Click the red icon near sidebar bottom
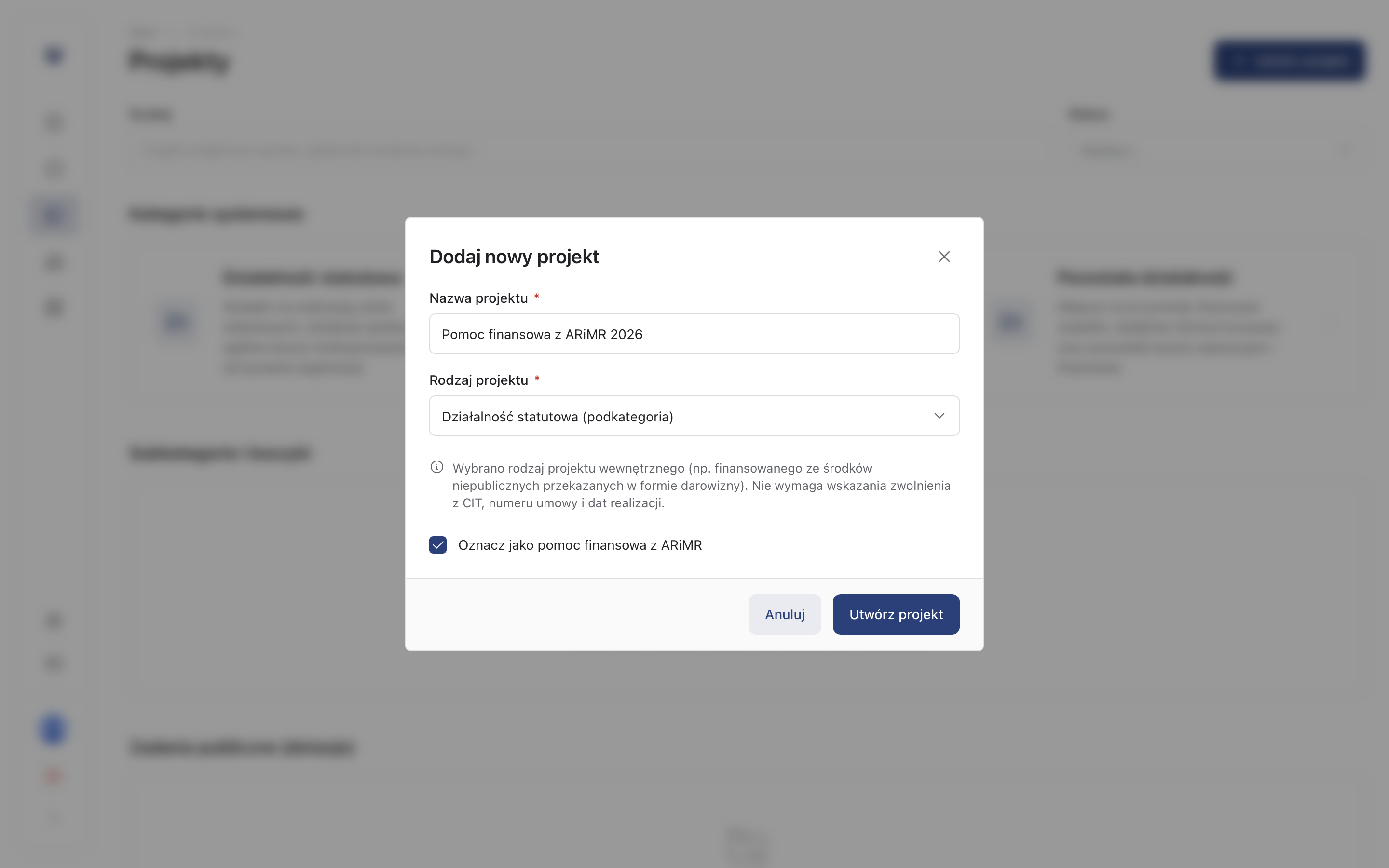 pos(53,776)
